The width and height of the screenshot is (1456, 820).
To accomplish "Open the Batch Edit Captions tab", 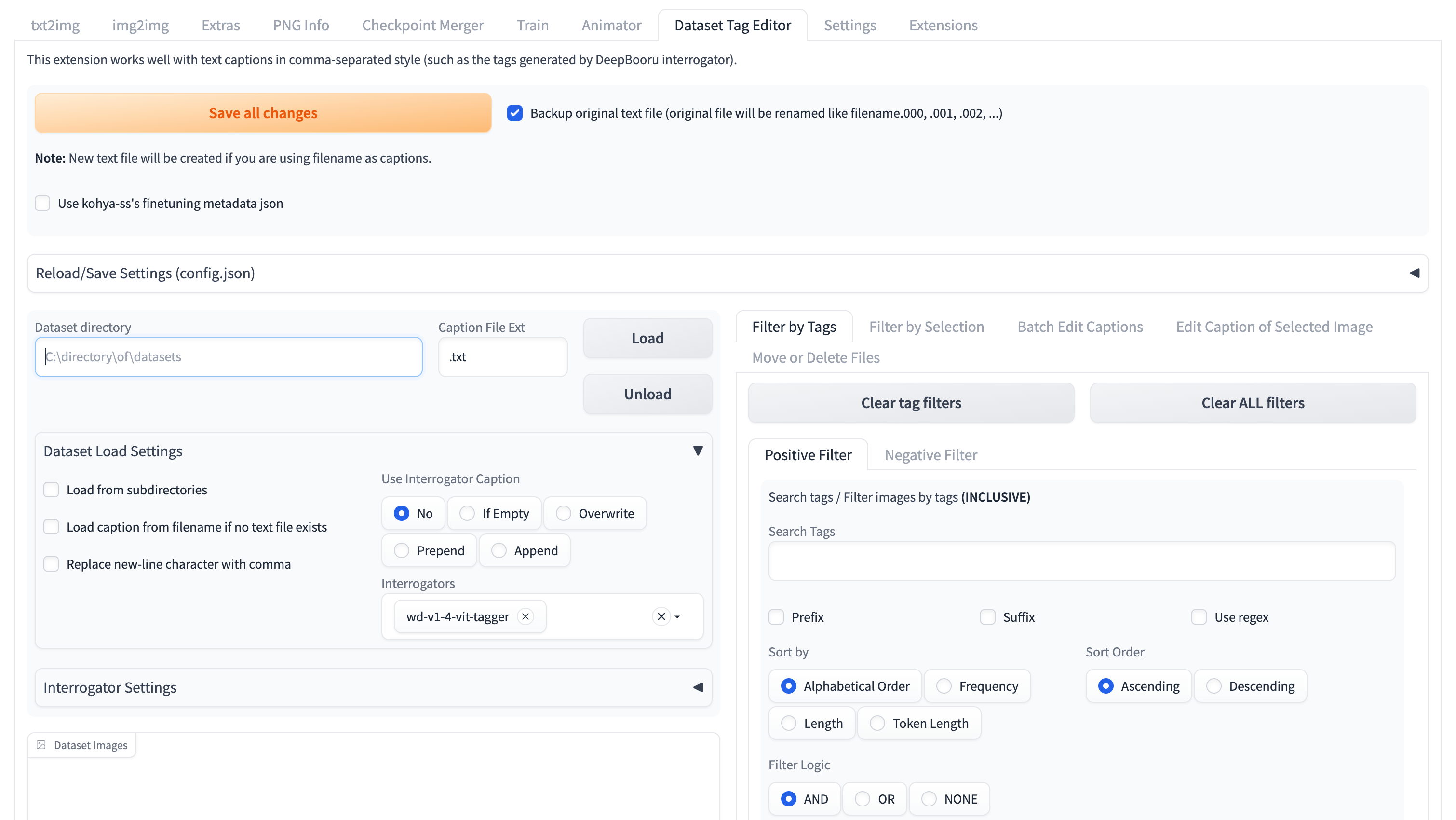I will [x=1079, y=327].
